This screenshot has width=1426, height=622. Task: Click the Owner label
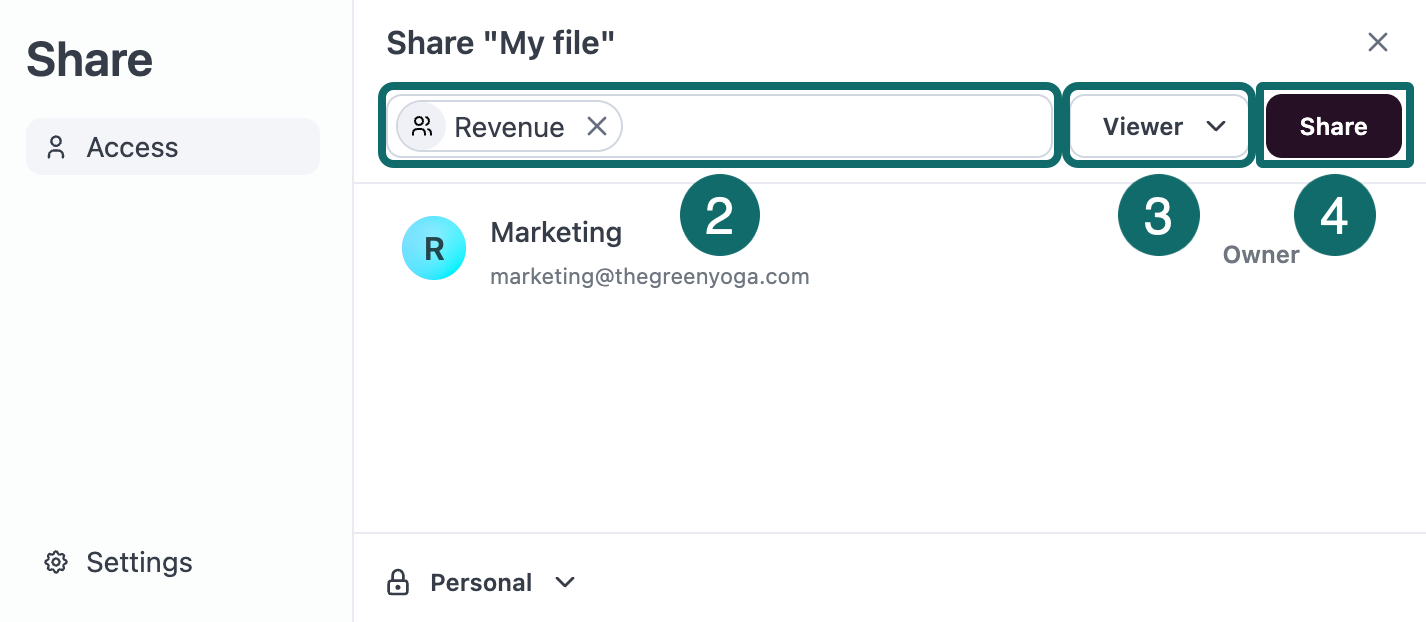[1261, 255]
